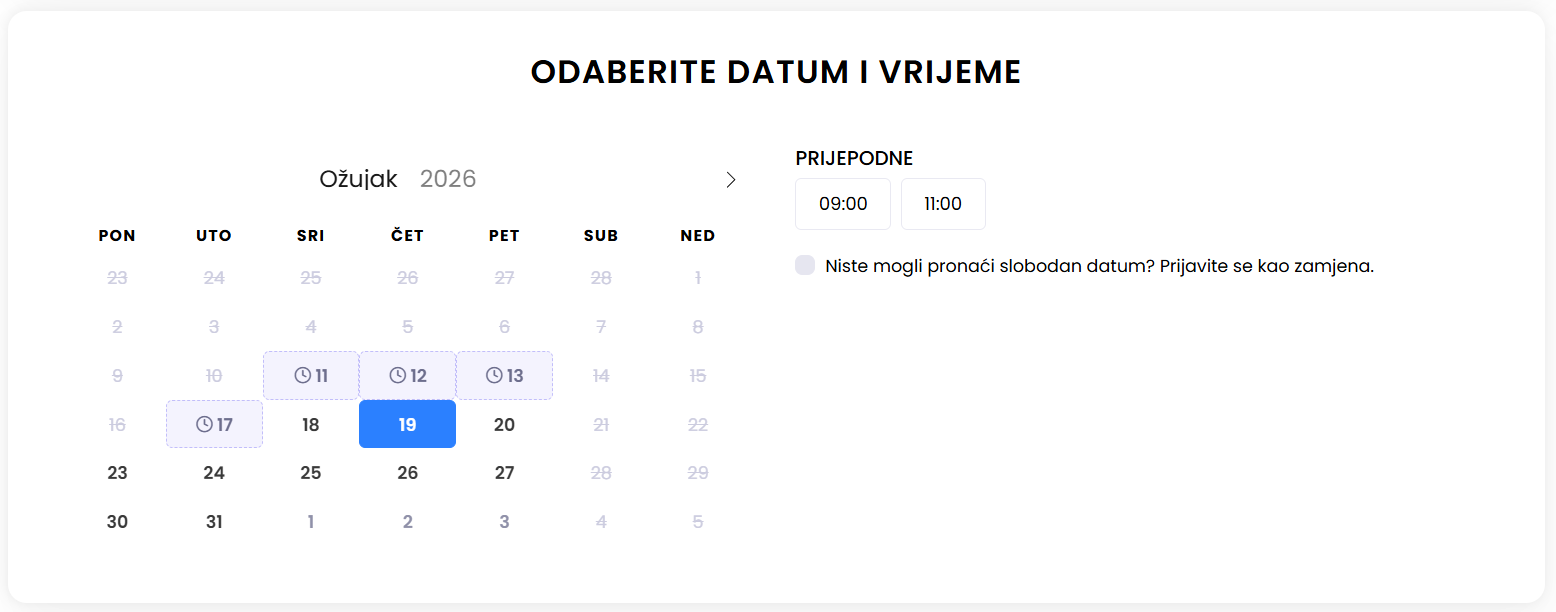This screenshot has height=612, width=1556.
Task: Select Wednesday March 25
Action: coord(311,473)
